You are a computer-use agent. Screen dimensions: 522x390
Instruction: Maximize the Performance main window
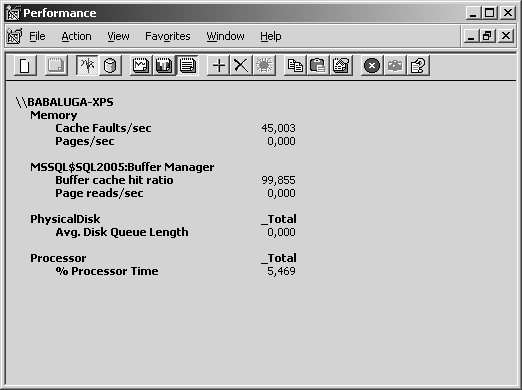point(489,13)
